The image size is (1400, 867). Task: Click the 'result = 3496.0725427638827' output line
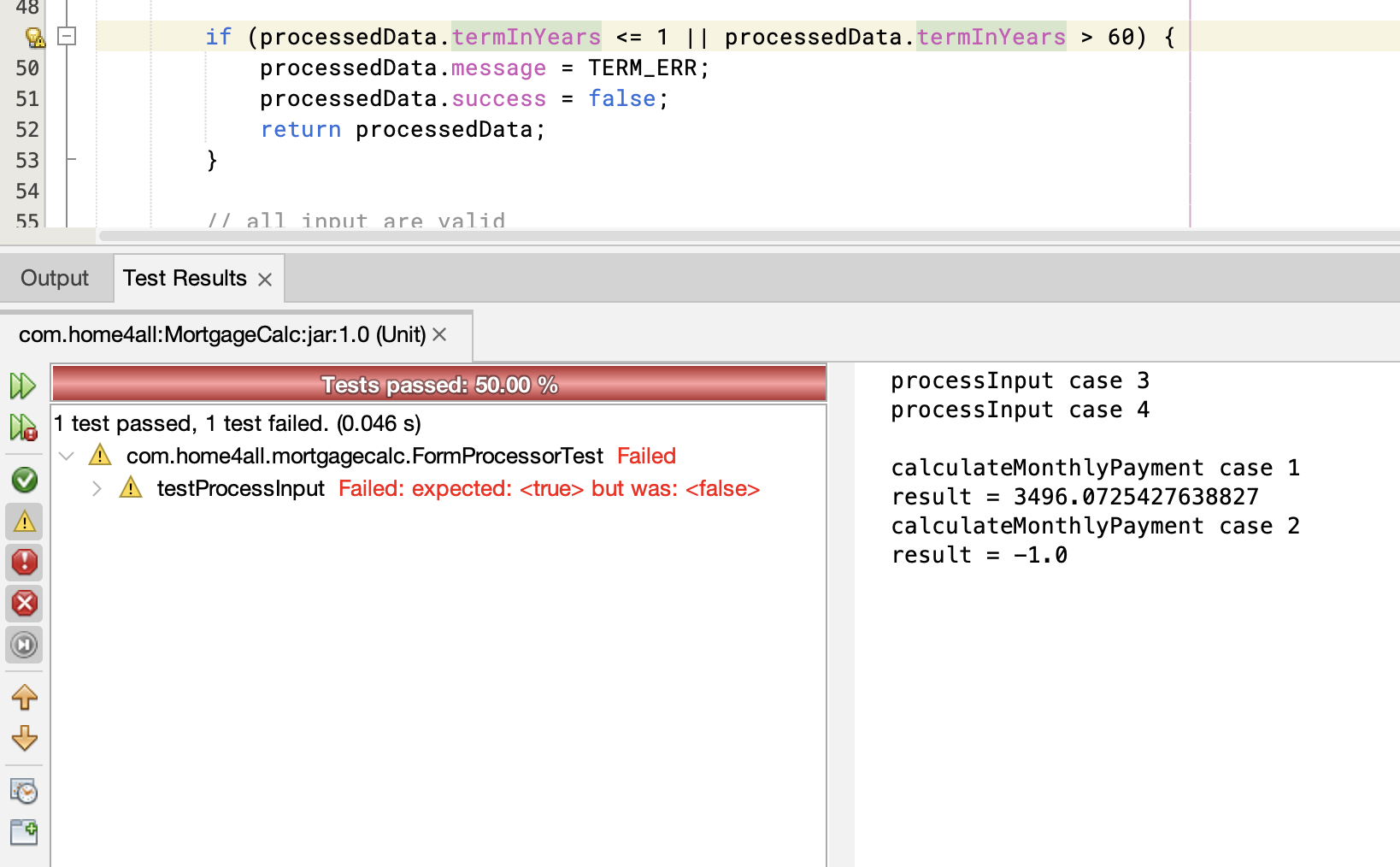1074,497
